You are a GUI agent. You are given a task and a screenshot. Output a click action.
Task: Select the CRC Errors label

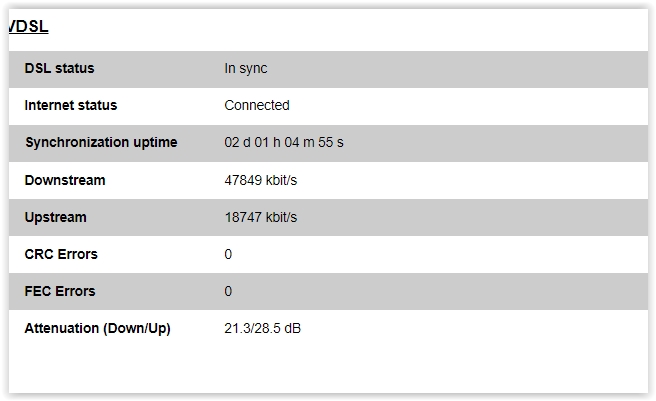click(61, 254)
